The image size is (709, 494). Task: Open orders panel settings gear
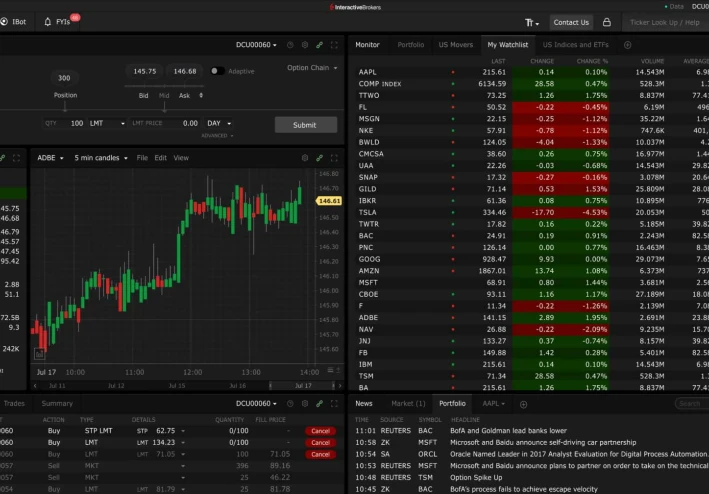tap(305, 404)
